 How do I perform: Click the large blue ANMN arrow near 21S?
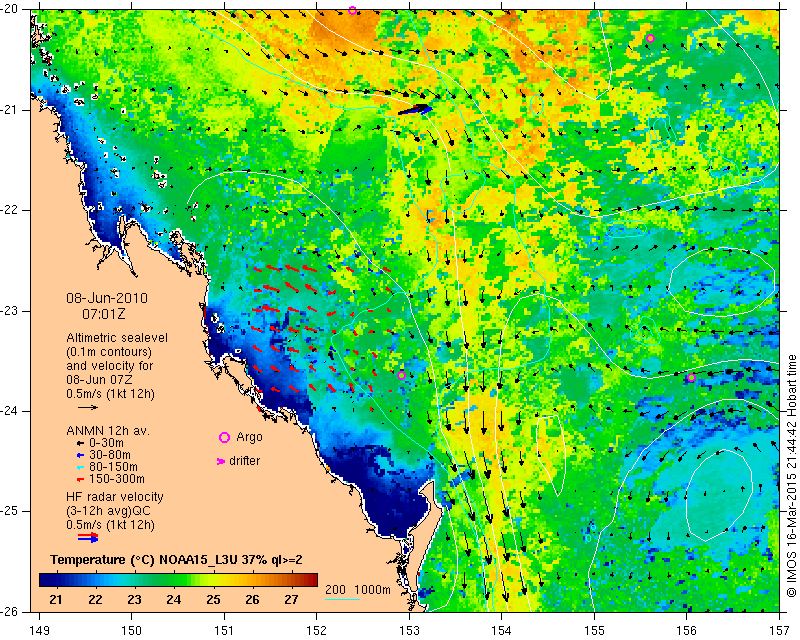415,109
